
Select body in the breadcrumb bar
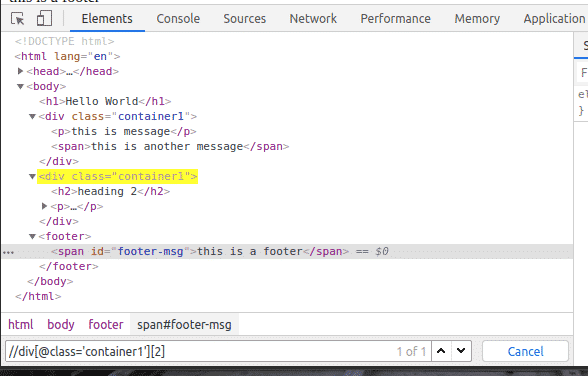[61, 324]
